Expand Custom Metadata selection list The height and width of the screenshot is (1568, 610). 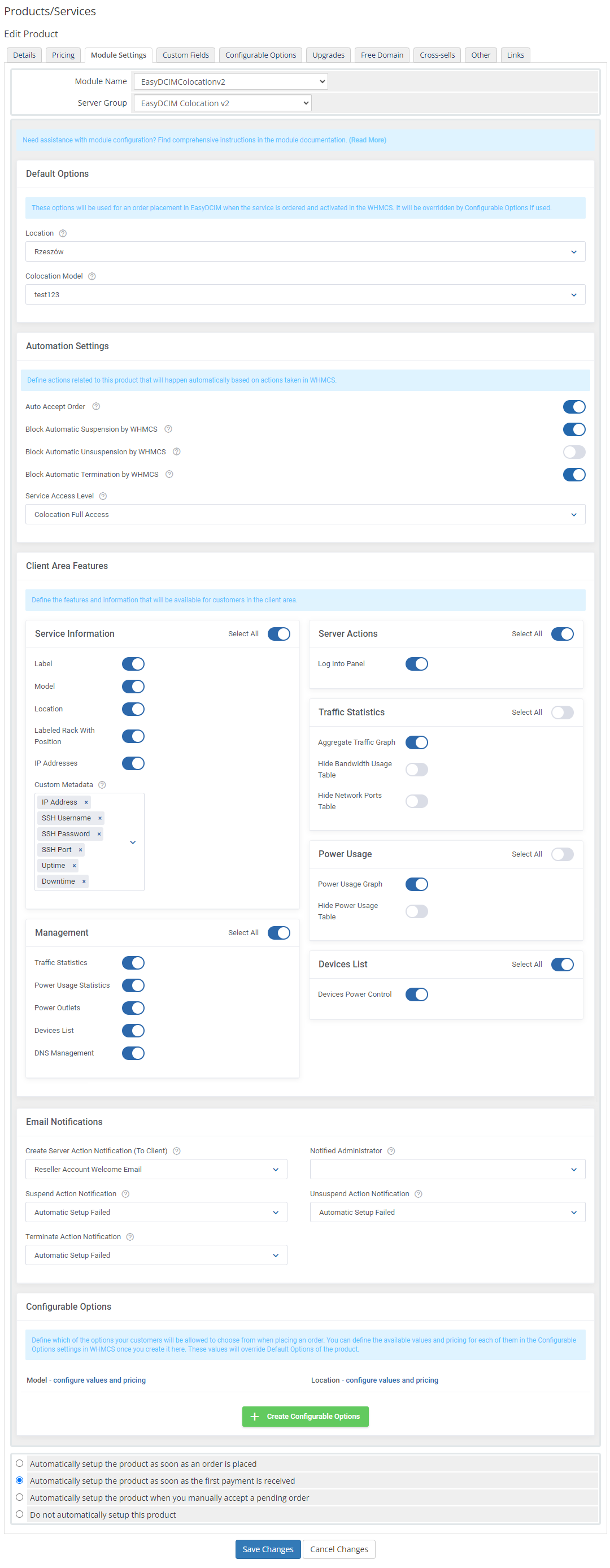click(133, 842)
